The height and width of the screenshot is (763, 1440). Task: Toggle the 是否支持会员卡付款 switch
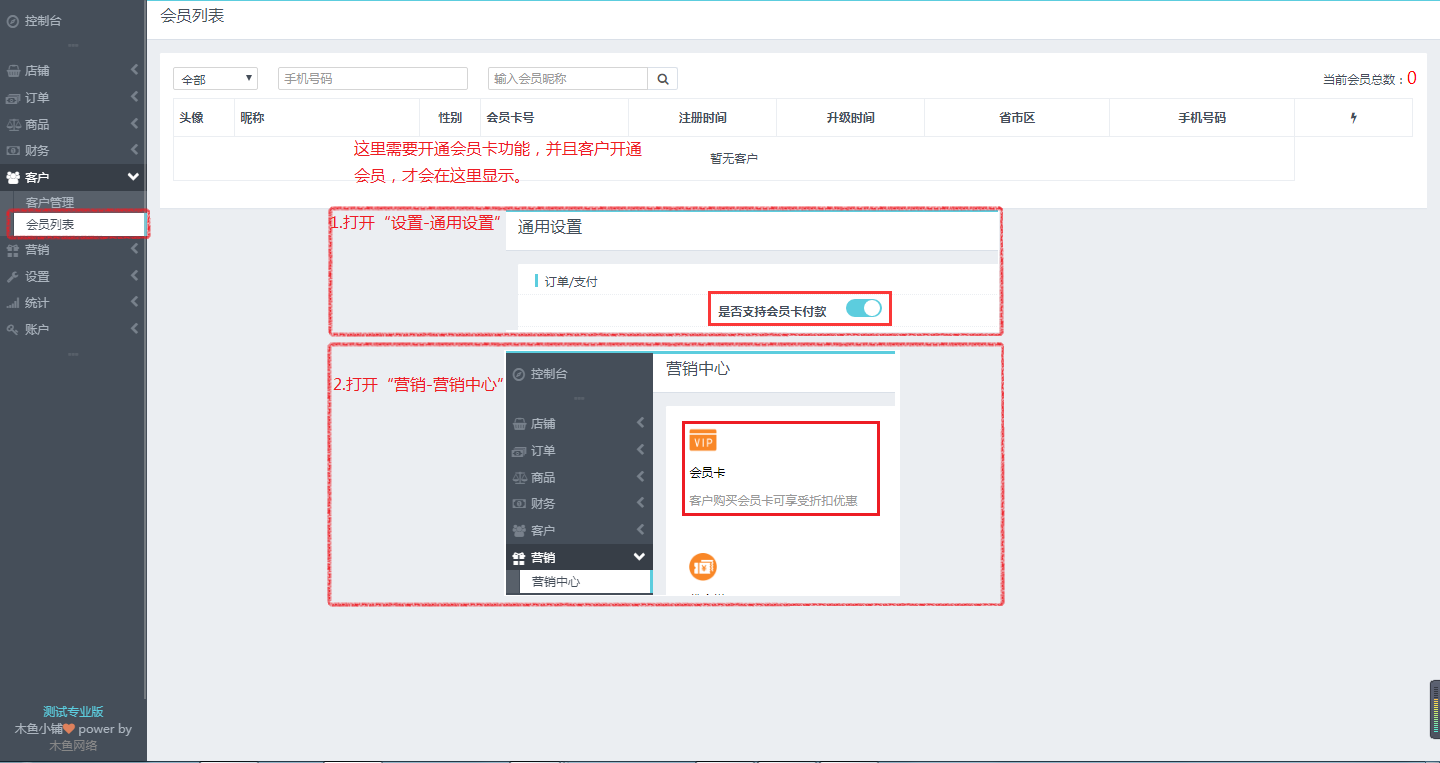[x=863, y=309]
